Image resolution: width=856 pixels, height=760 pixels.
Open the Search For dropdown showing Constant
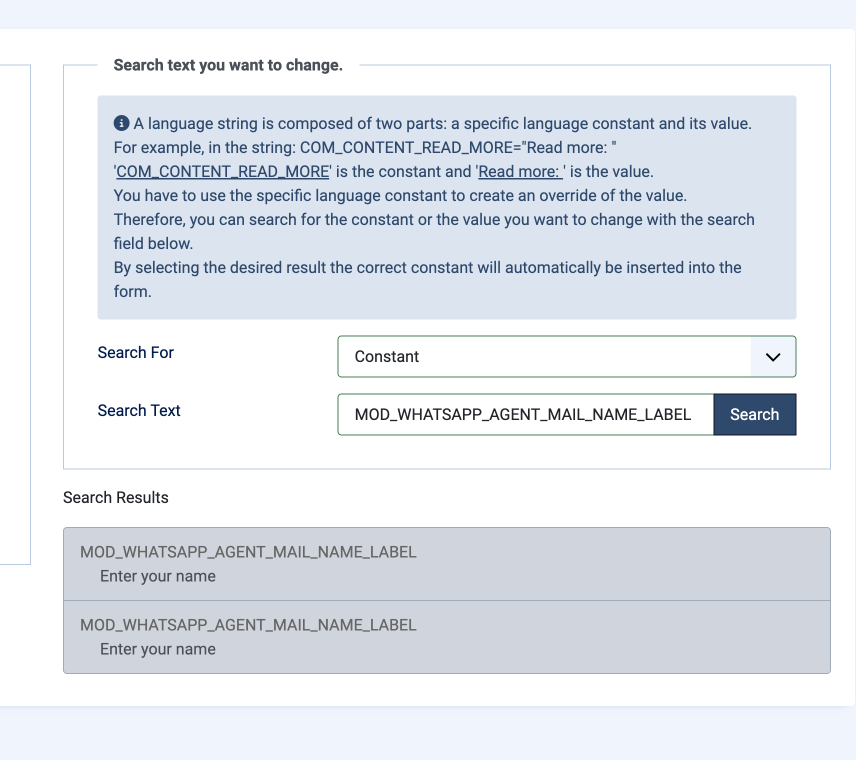pos(545,357)
